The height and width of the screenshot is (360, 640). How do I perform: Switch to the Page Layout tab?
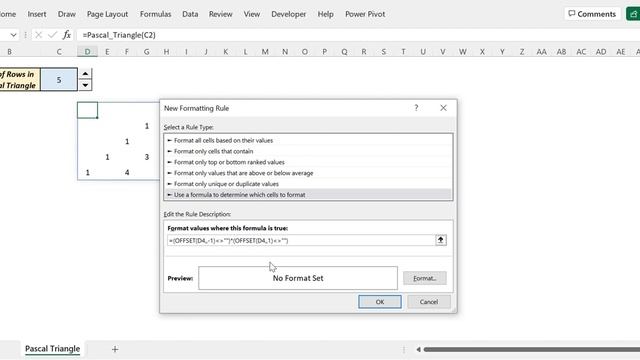tap(107, 14)
